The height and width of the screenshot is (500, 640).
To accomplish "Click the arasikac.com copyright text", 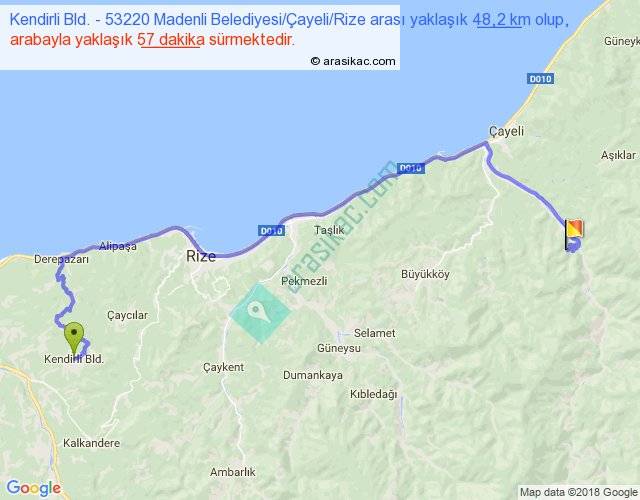I will (353, 61).
